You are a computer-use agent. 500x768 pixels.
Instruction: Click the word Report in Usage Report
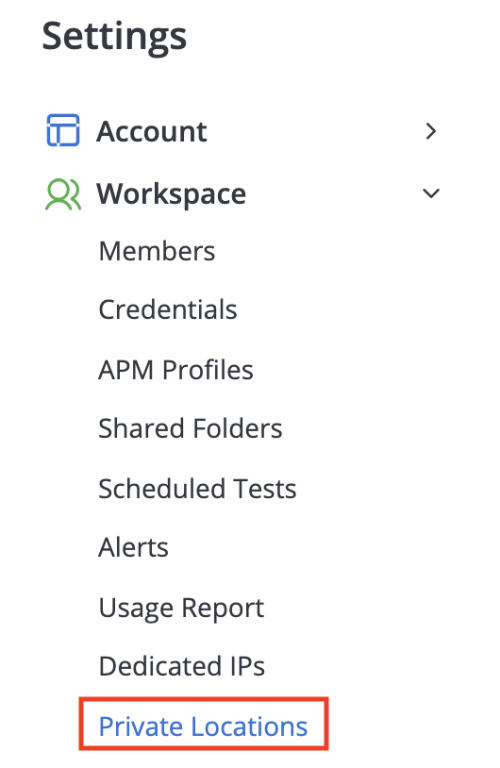pos(223,608)
